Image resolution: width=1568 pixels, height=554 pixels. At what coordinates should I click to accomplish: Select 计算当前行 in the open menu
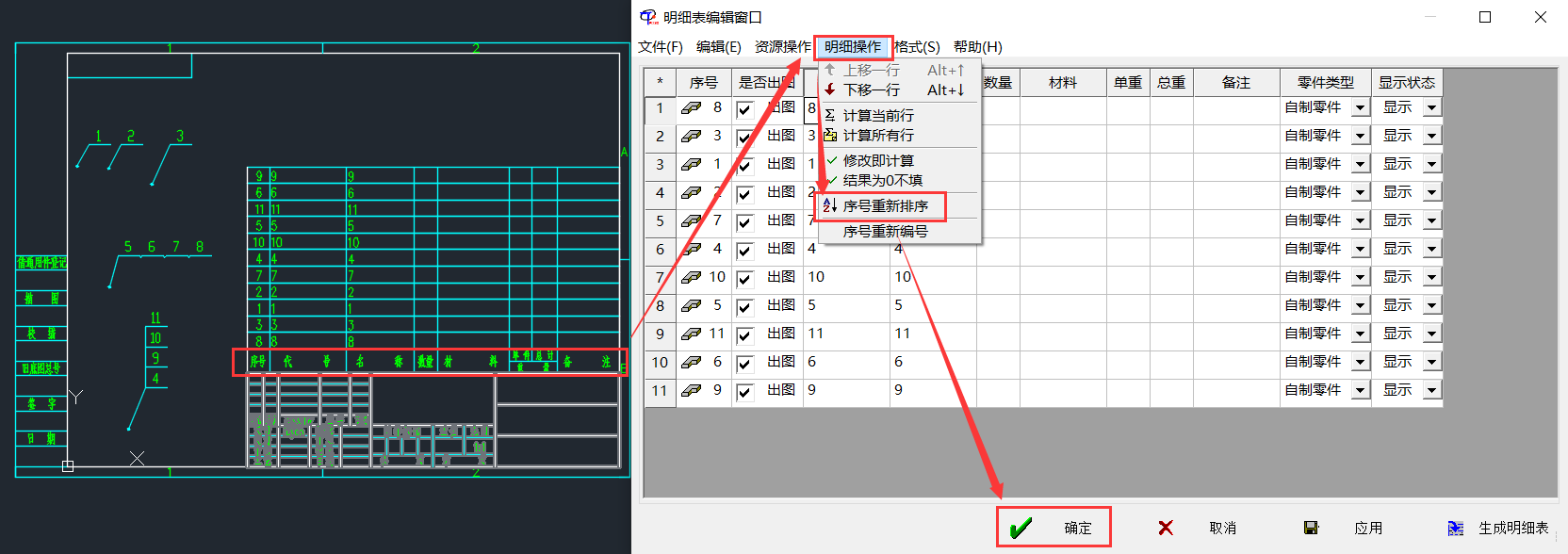click(x=877, y=116)
